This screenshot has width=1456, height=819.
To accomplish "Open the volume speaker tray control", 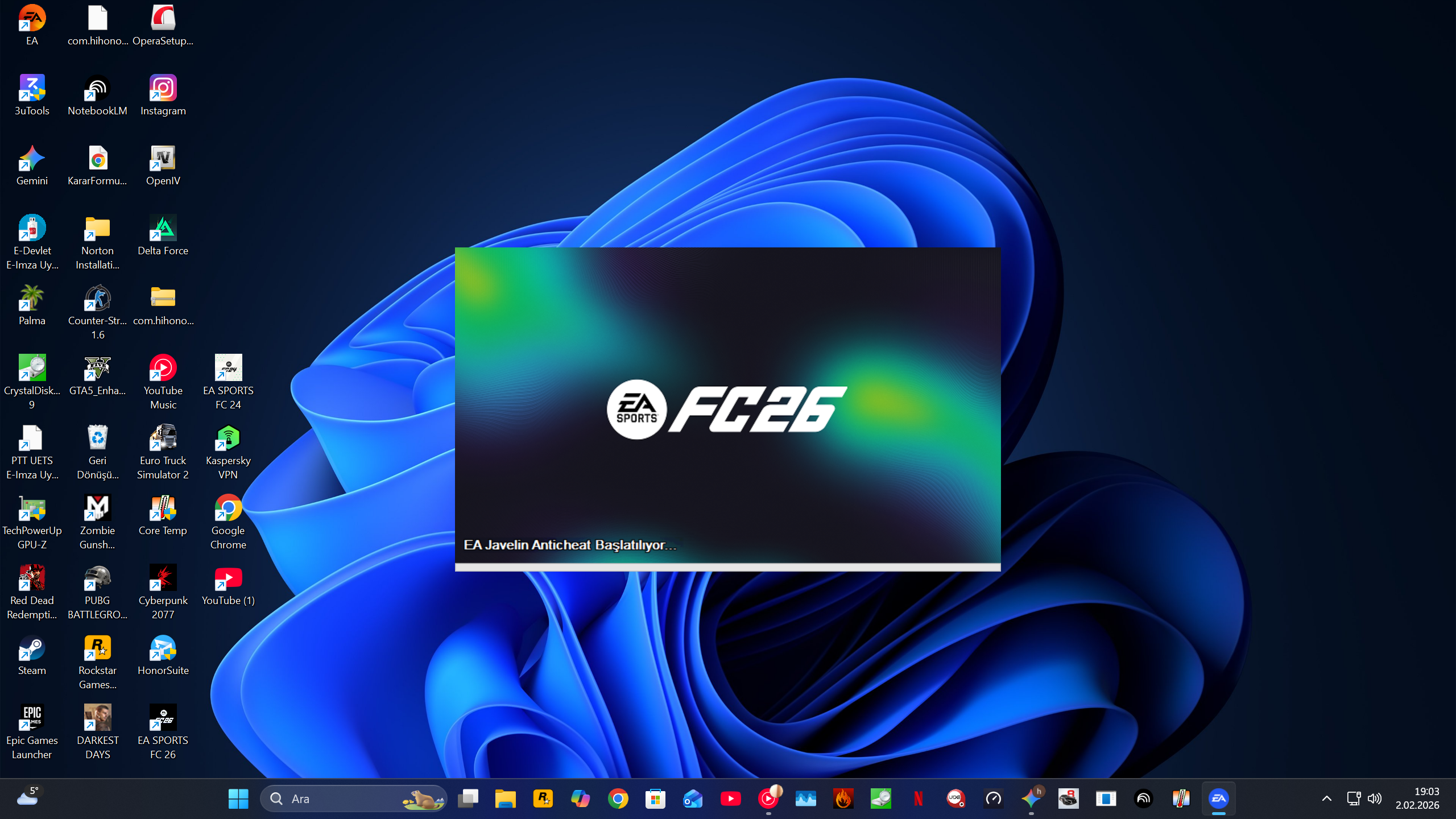I will (x=1375, y=799).
